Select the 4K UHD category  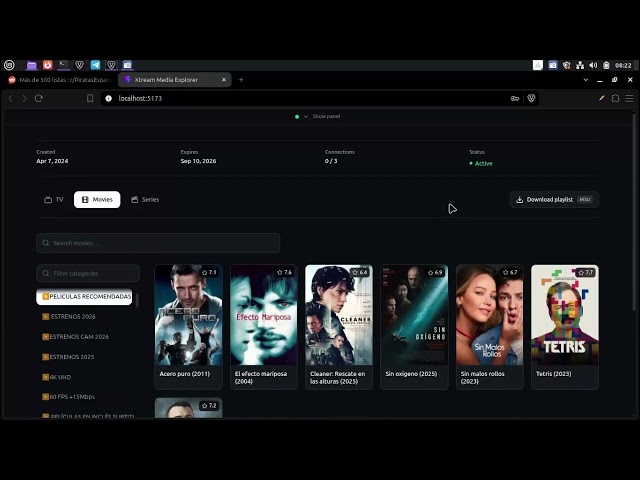point(84,377)
